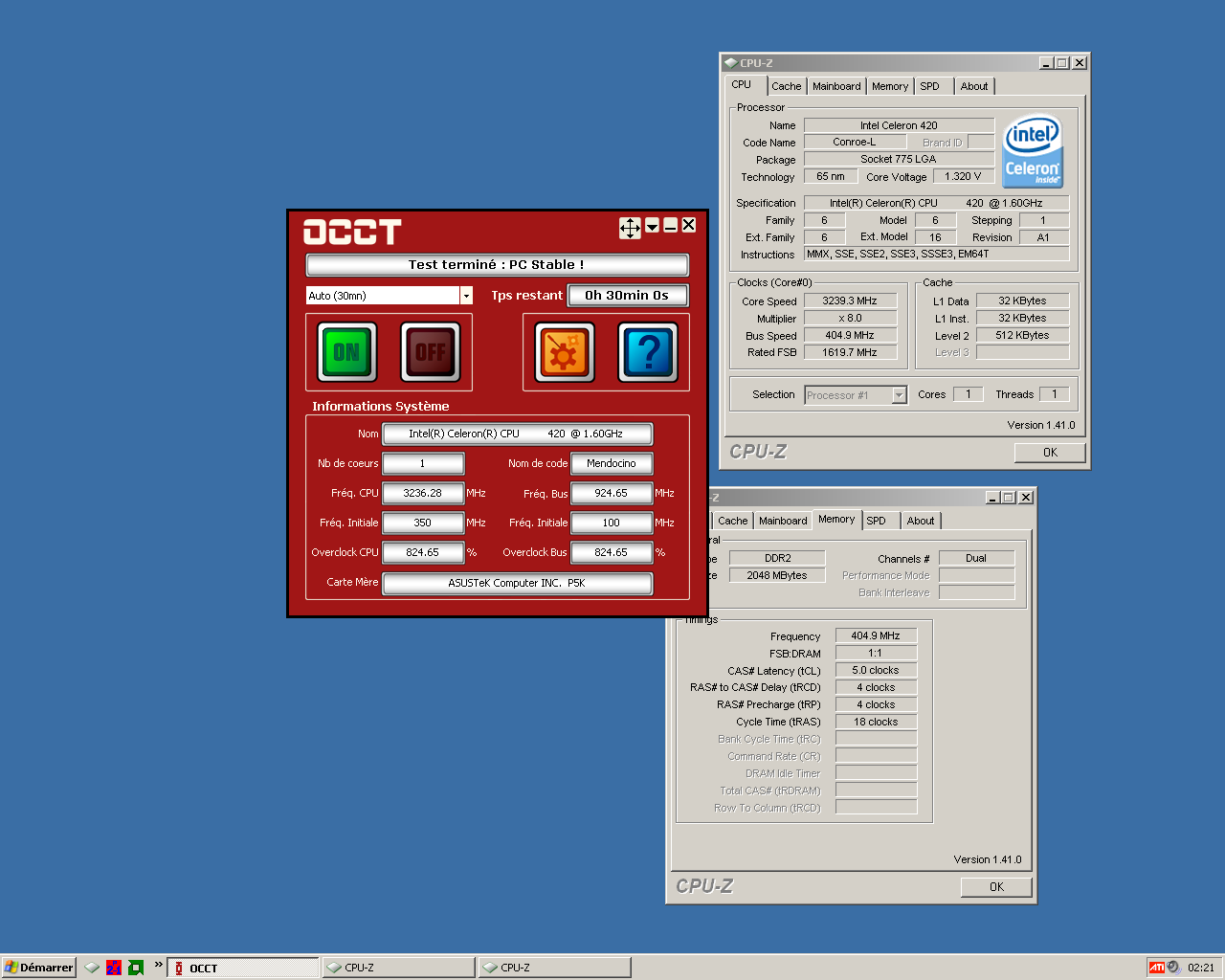Activate the second CPU-Z taskbar button

pos(554,968)
